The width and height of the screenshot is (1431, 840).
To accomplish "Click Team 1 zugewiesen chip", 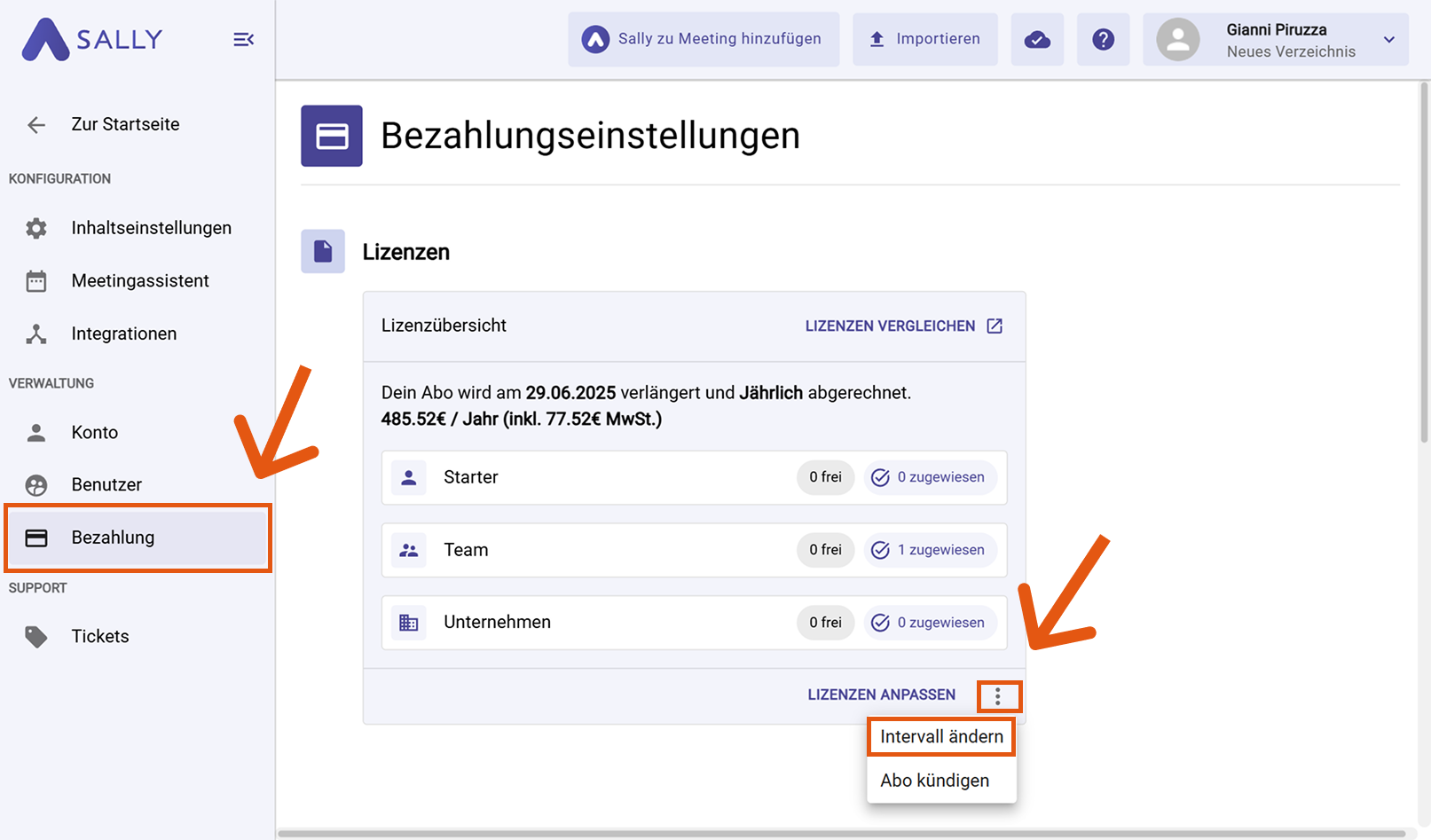I will (x=931, y=550).
